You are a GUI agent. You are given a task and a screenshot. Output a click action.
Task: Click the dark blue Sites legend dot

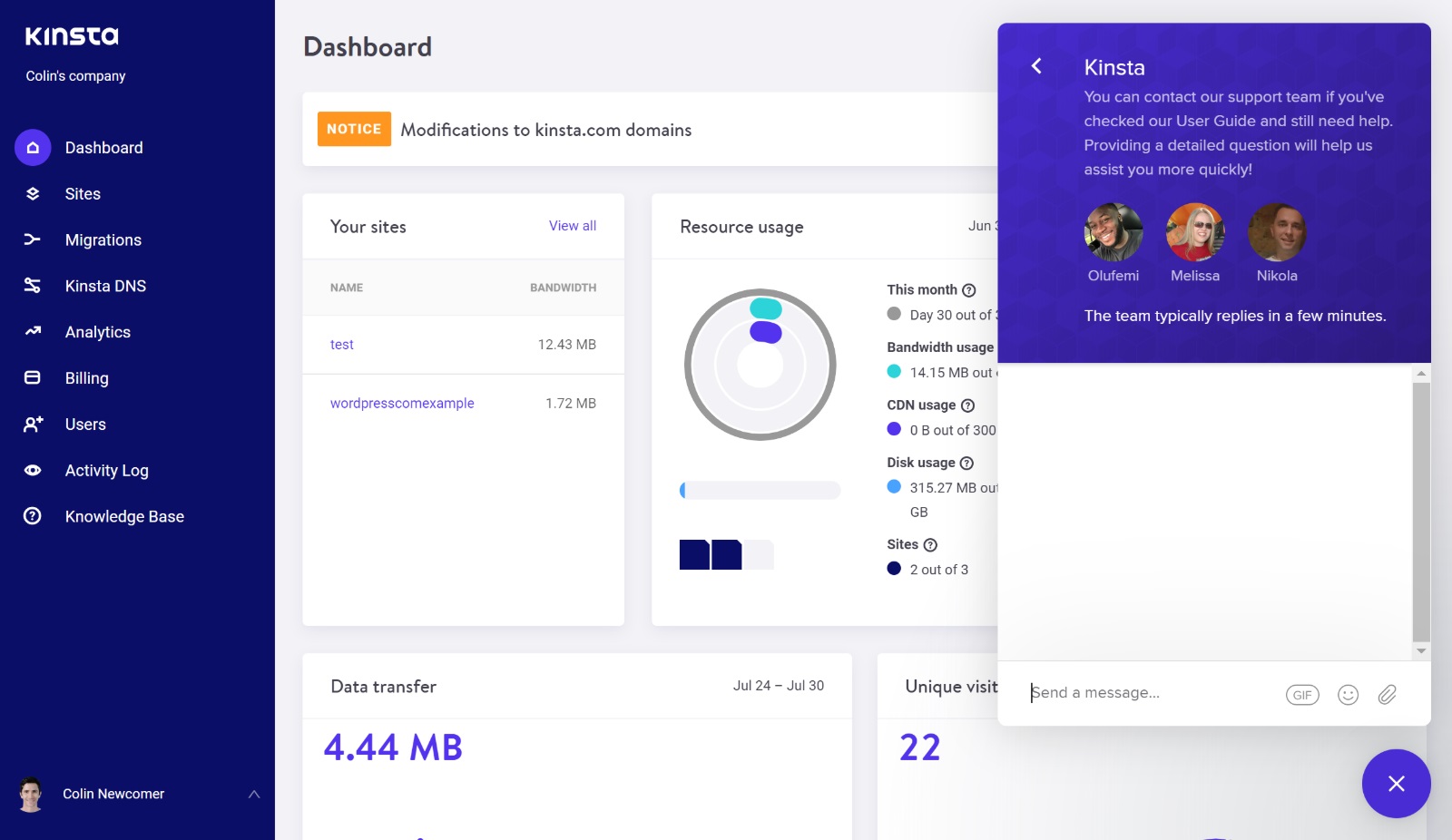[894, 569]
